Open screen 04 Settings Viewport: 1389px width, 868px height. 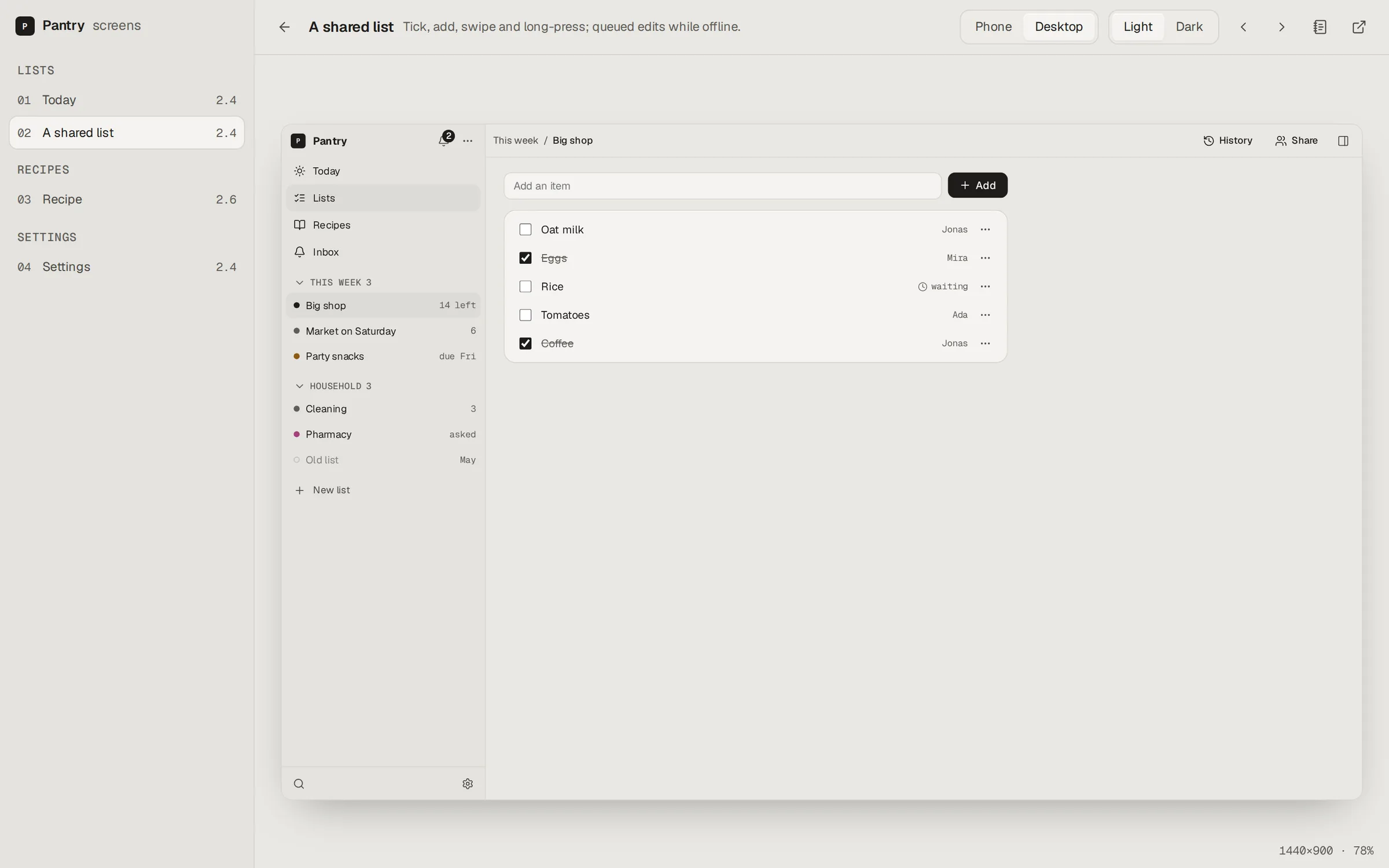pos(127,267)
